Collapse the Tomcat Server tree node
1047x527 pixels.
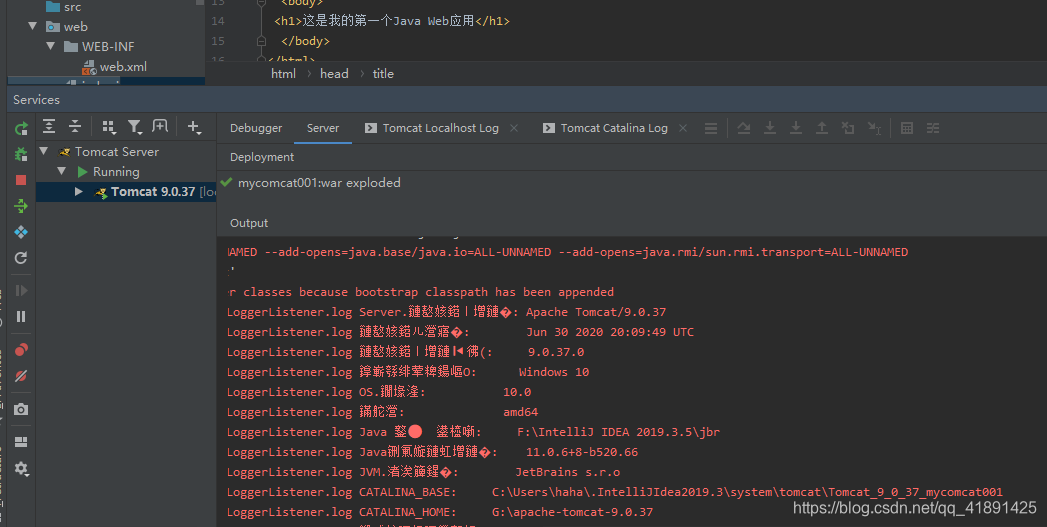pos(44,152)
